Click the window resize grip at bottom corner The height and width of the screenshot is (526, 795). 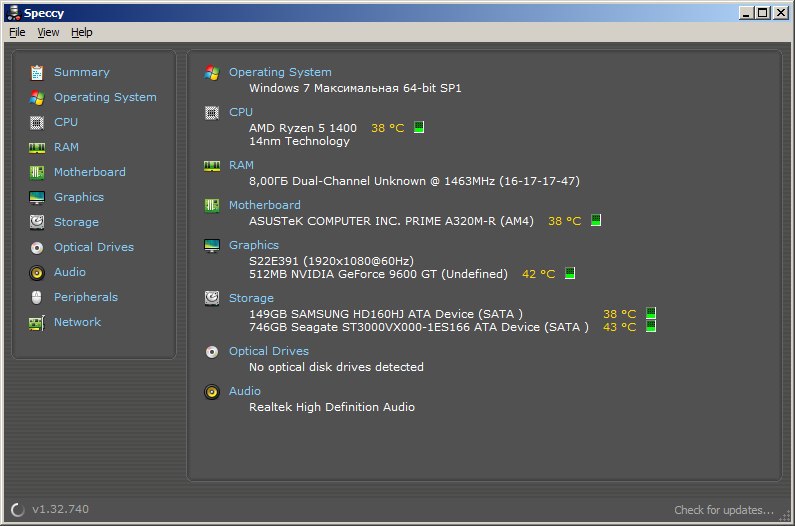[x=785, y=516]
